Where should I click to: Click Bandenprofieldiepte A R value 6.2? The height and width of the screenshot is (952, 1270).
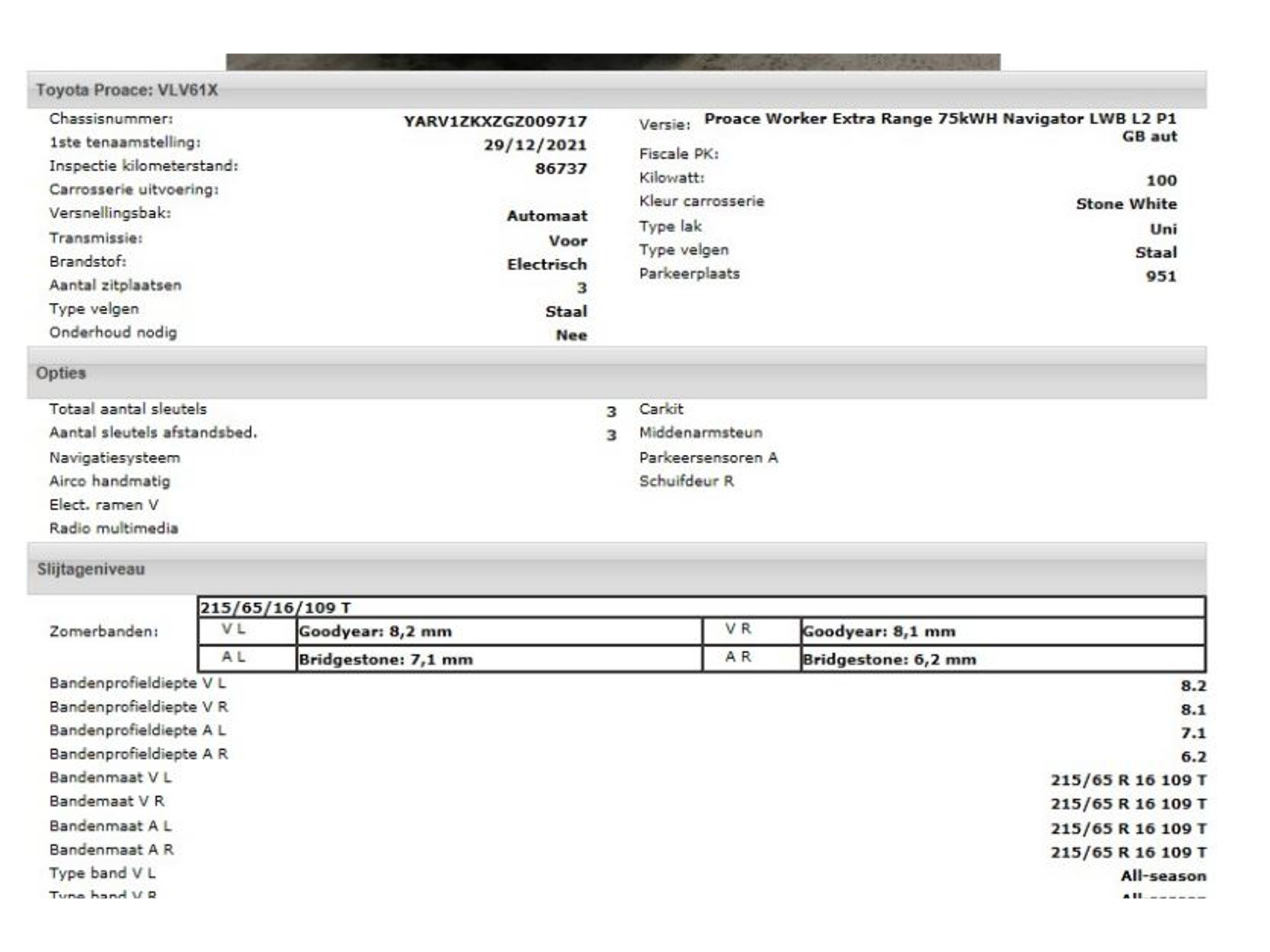(x=1193, y=757)
